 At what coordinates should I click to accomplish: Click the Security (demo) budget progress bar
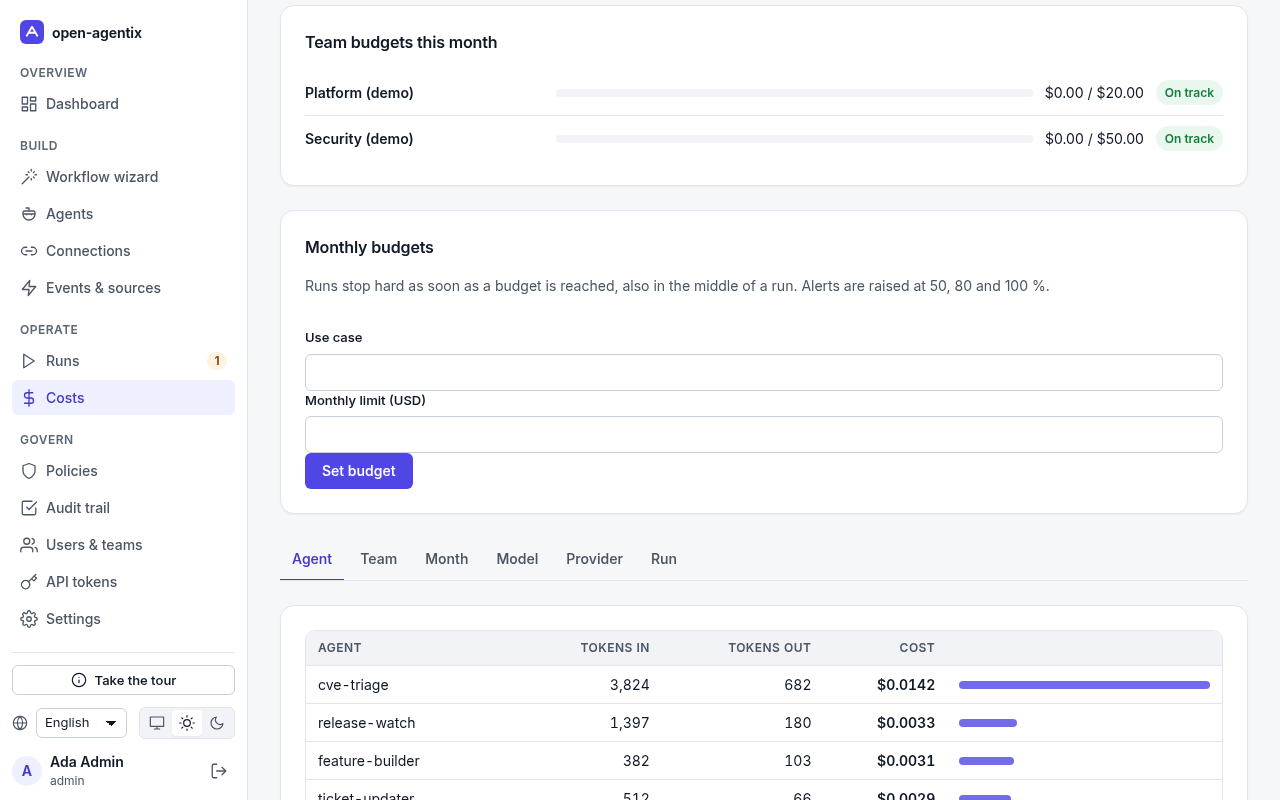point(794,139)
